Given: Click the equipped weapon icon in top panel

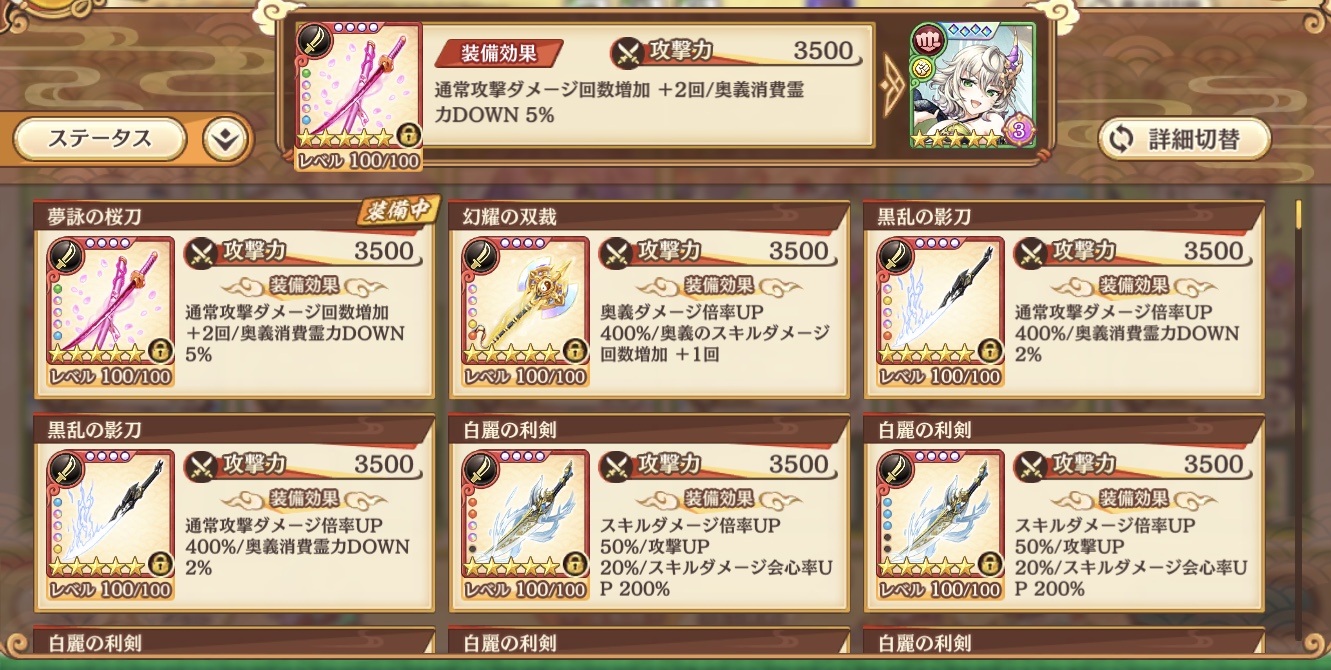Looking at the screenshot, I should click(359, 96).
